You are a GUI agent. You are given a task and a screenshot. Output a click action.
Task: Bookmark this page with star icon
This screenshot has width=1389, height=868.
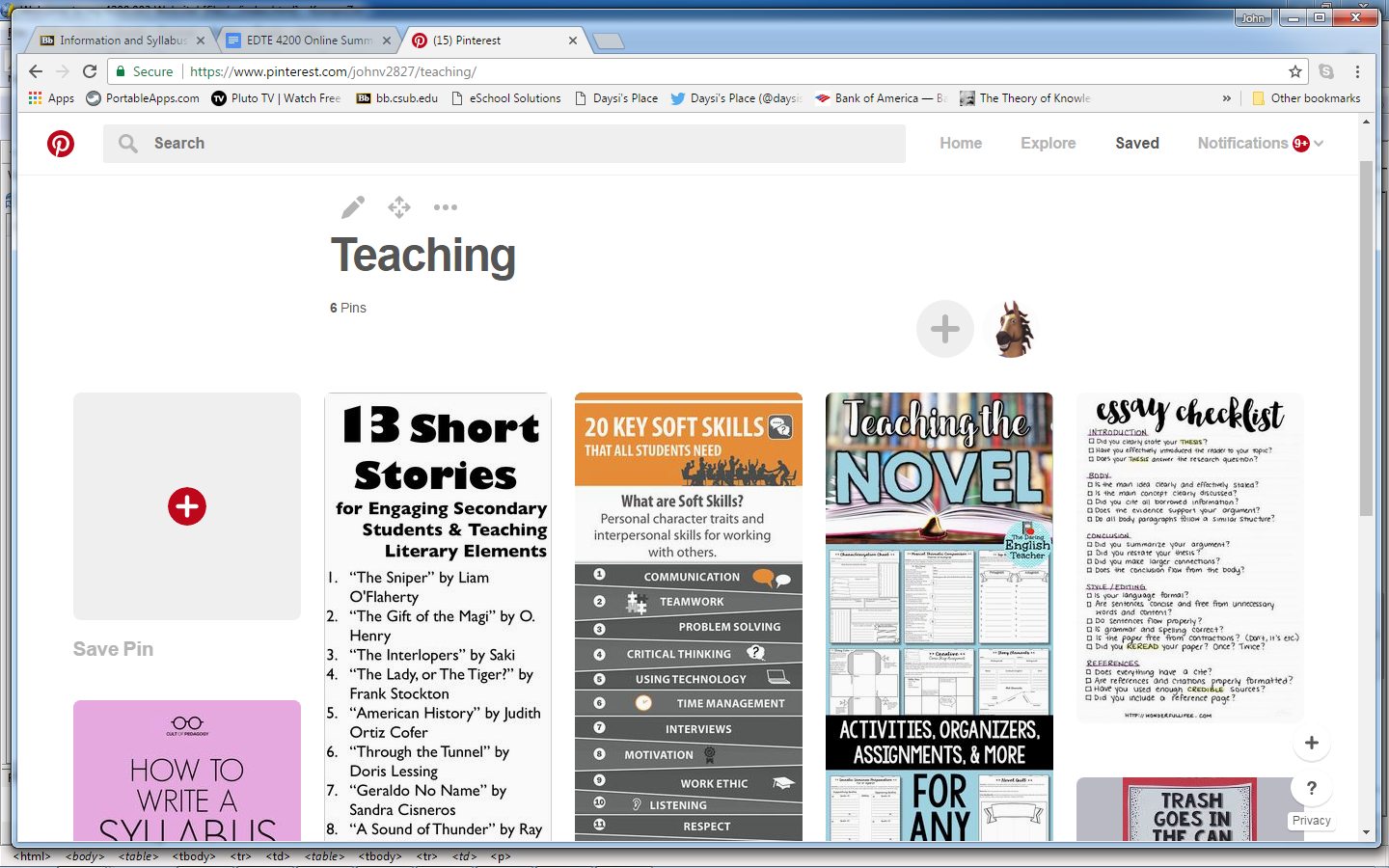(x=1295, y=71)
